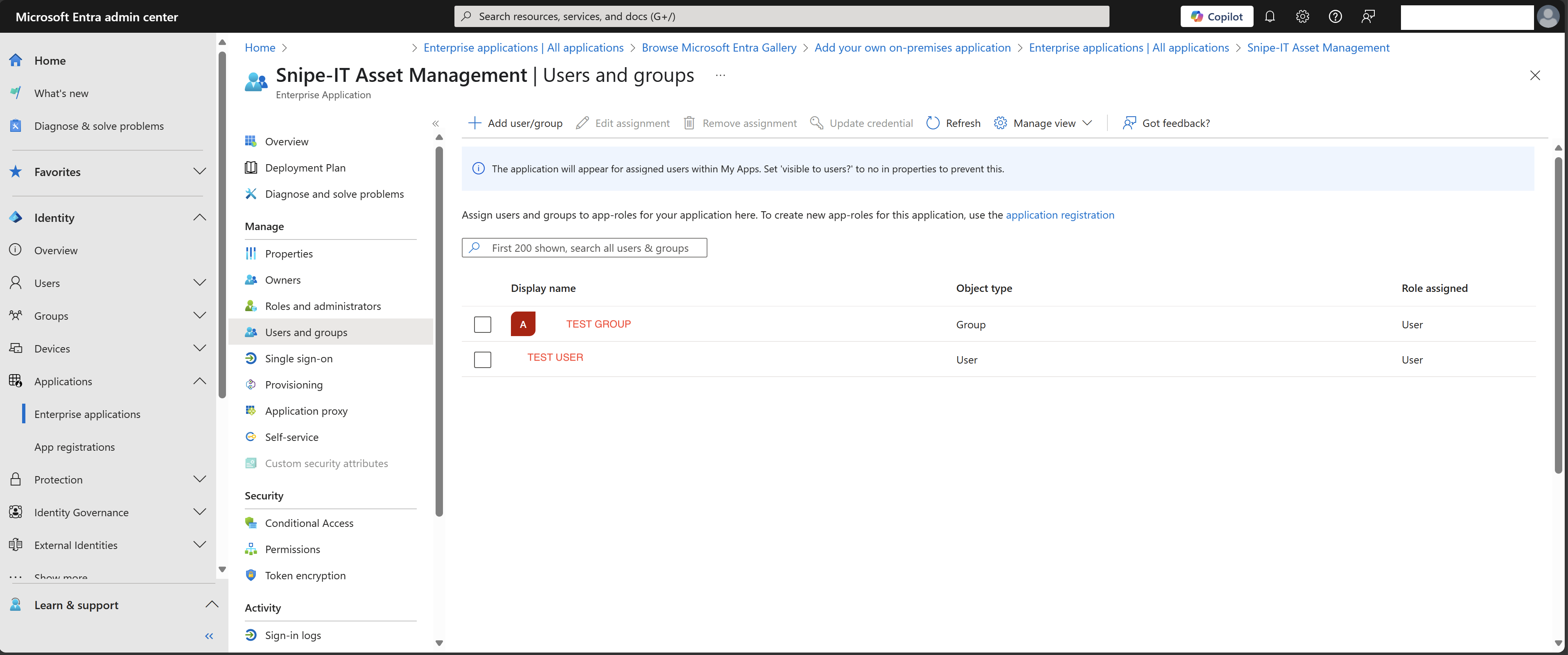Click the What's new icon
The height and width of the screenshot is (655, 1568).
16,93
